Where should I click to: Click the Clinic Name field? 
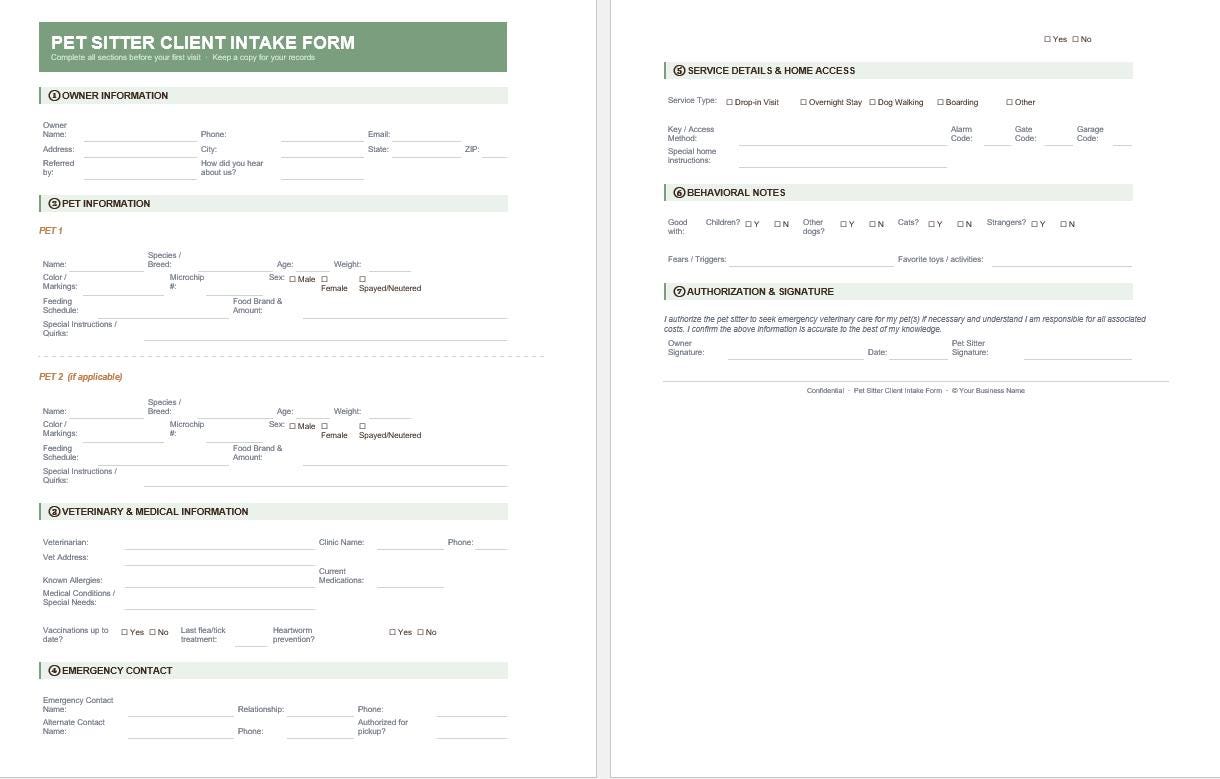point(410,543)
